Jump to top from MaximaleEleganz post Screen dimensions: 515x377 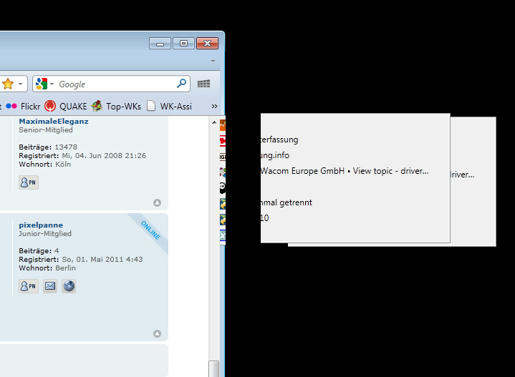(x=157, y=203)
